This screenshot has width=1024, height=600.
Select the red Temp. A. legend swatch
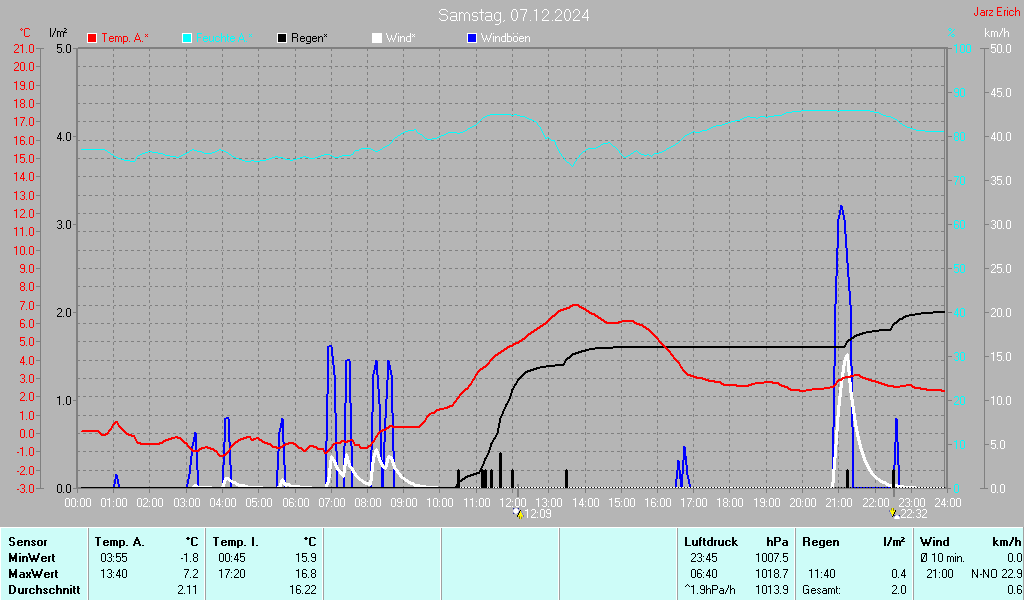[x=92, y=38]
